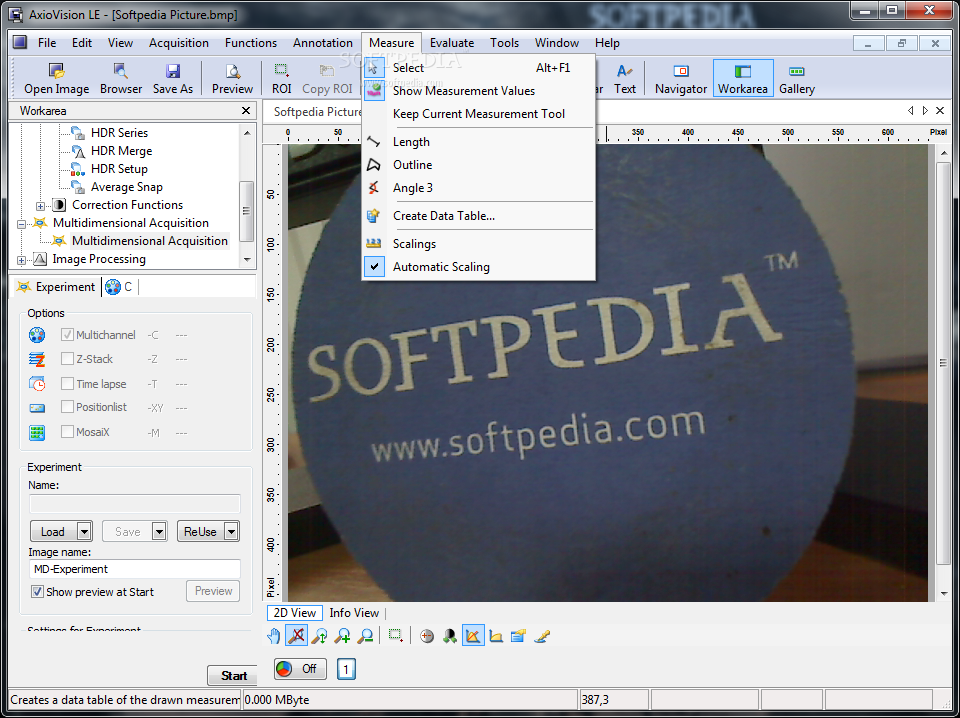The width and height of the screenshot is (960, 718).
Task: Toggle Automatic Scaling in Measure menu
Action: (478, 267)
